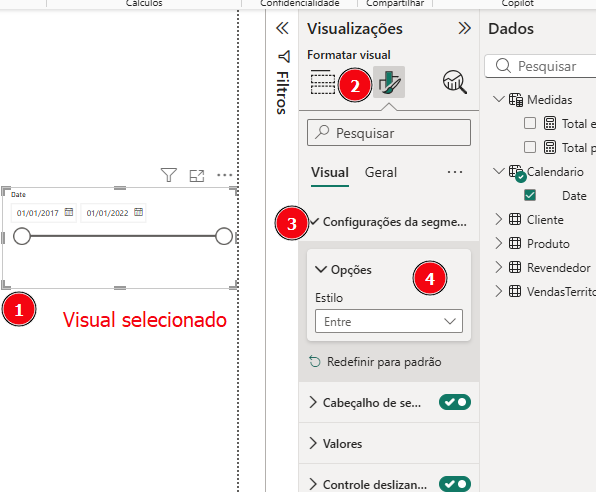596x492 pixels.
Task: Check the first Total measure checkbox
Action: 529,123
